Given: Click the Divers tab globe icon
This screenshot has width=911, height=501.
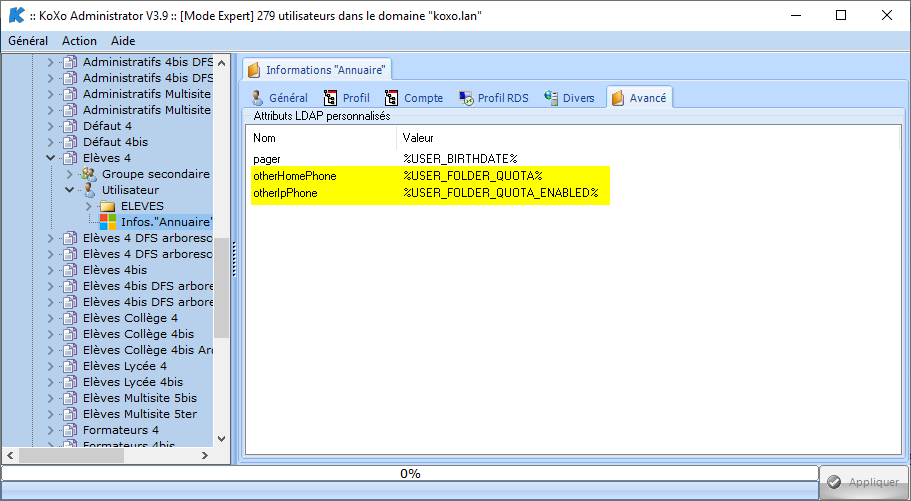Looking at the screenshot, I should 551,98.
